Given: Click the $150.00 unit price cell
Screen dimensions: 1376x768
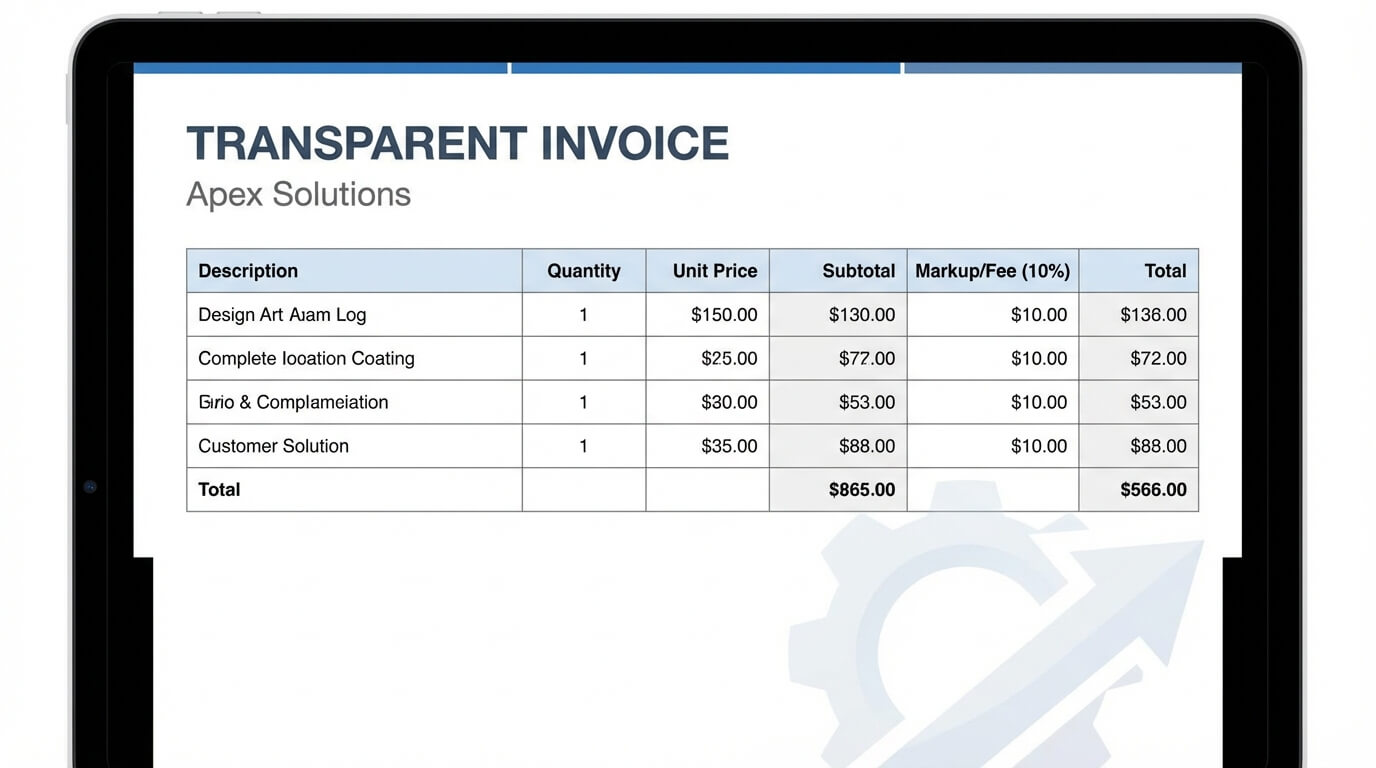Looking at the screenshot, I should coord(724,315).
